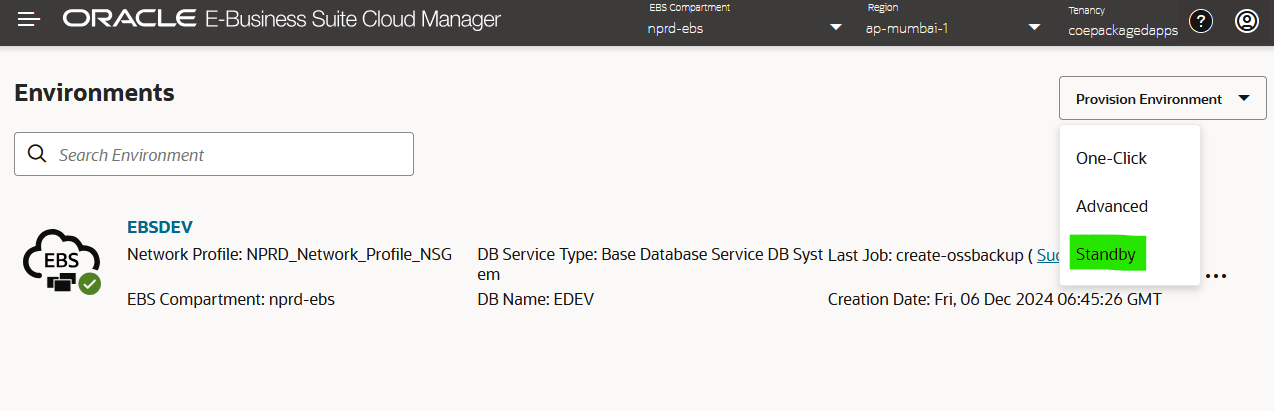The image size is (1274, 411).
Task: Click the search magnifier icon
Action: [38, 154]
